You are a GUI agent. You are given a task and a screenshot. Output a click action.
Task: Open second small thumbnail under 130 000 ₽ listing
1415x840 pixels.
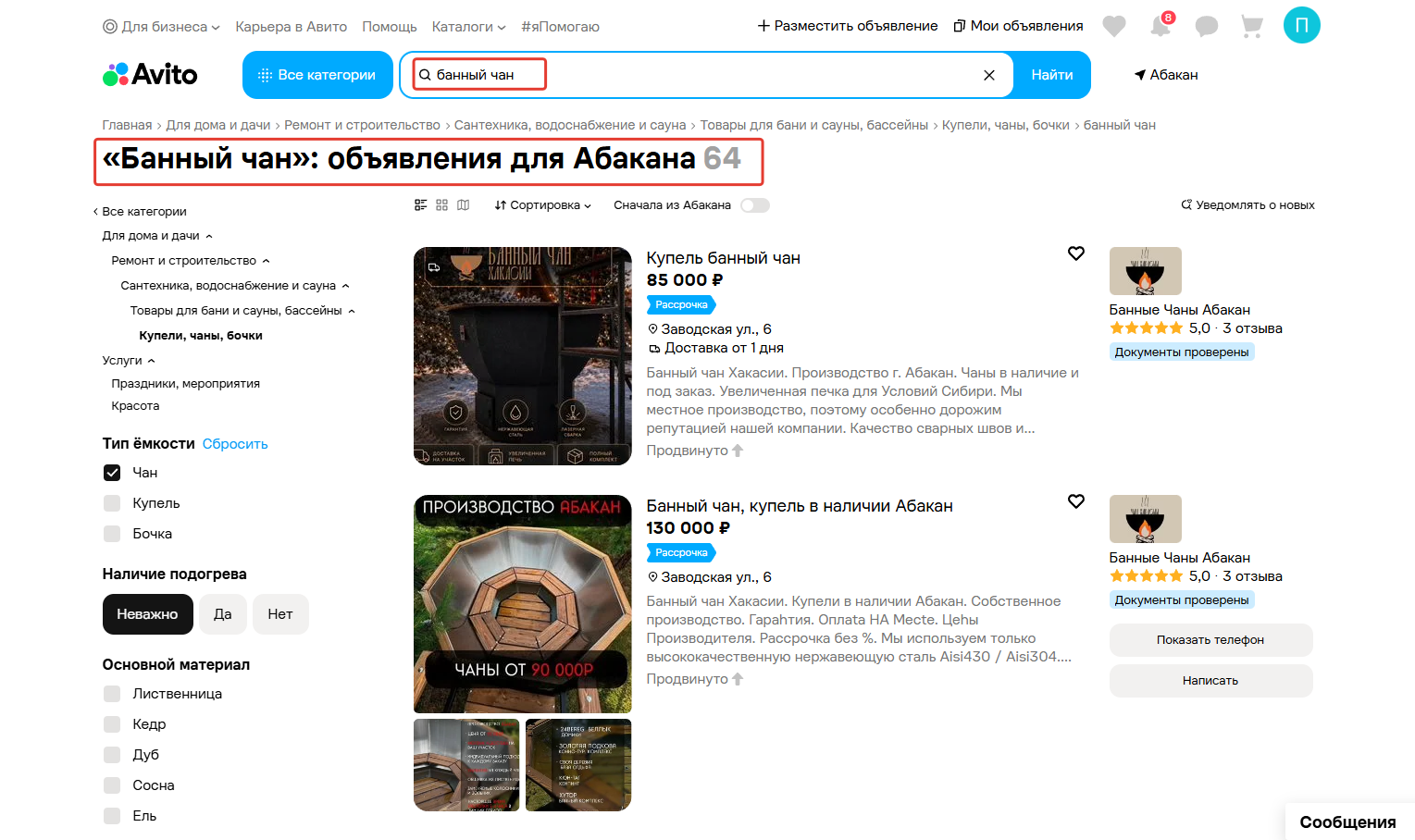tap(578, 765)
